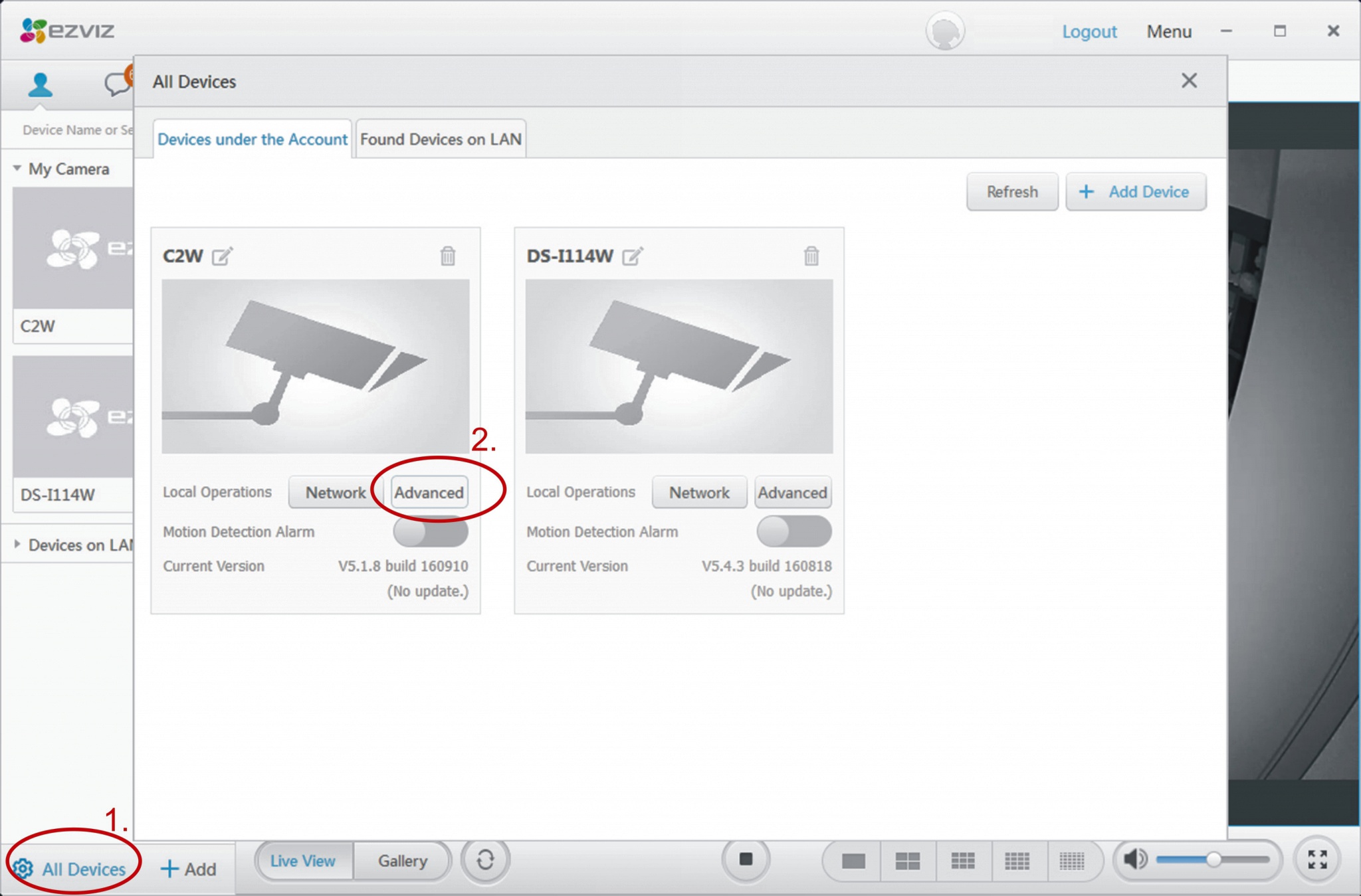Toggle Motion Detection Alarm for DS-I114W
This screenshot has height=896, width=1361.
pos(794,531)
